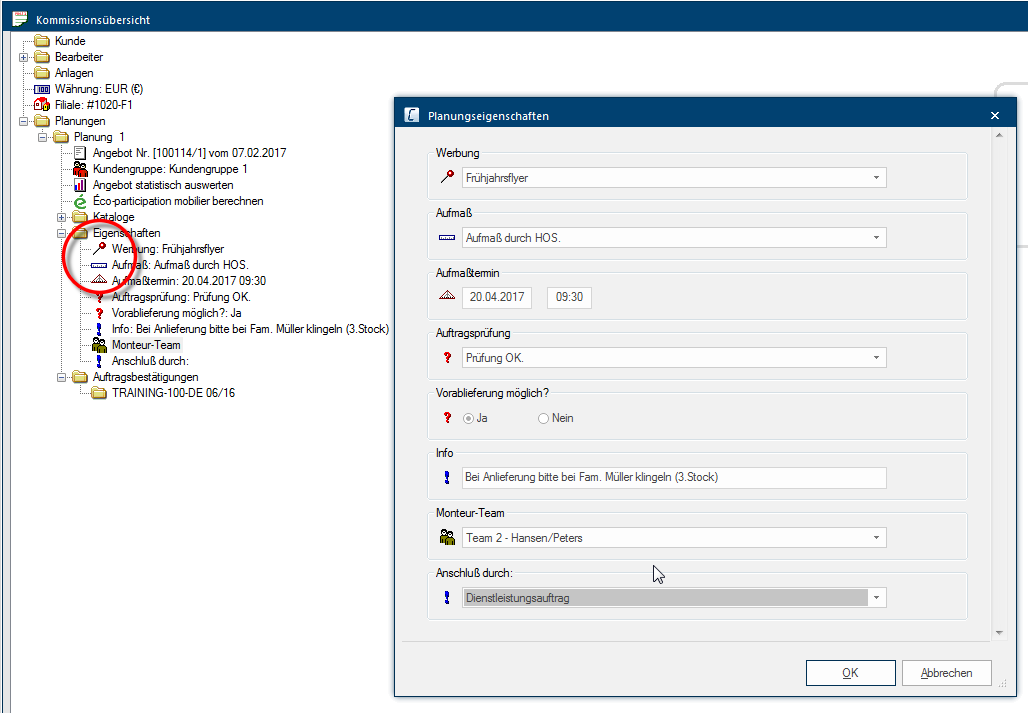Click the Abbrechen button
The image size is (1028, 713).
946,673
